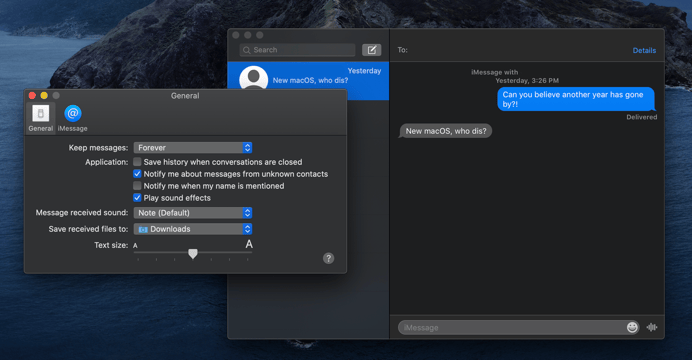The width and height of the screenshot is (692, 360).
Task: Click the Yesterday timestamp in conversation list
Action: coord(364,71)
